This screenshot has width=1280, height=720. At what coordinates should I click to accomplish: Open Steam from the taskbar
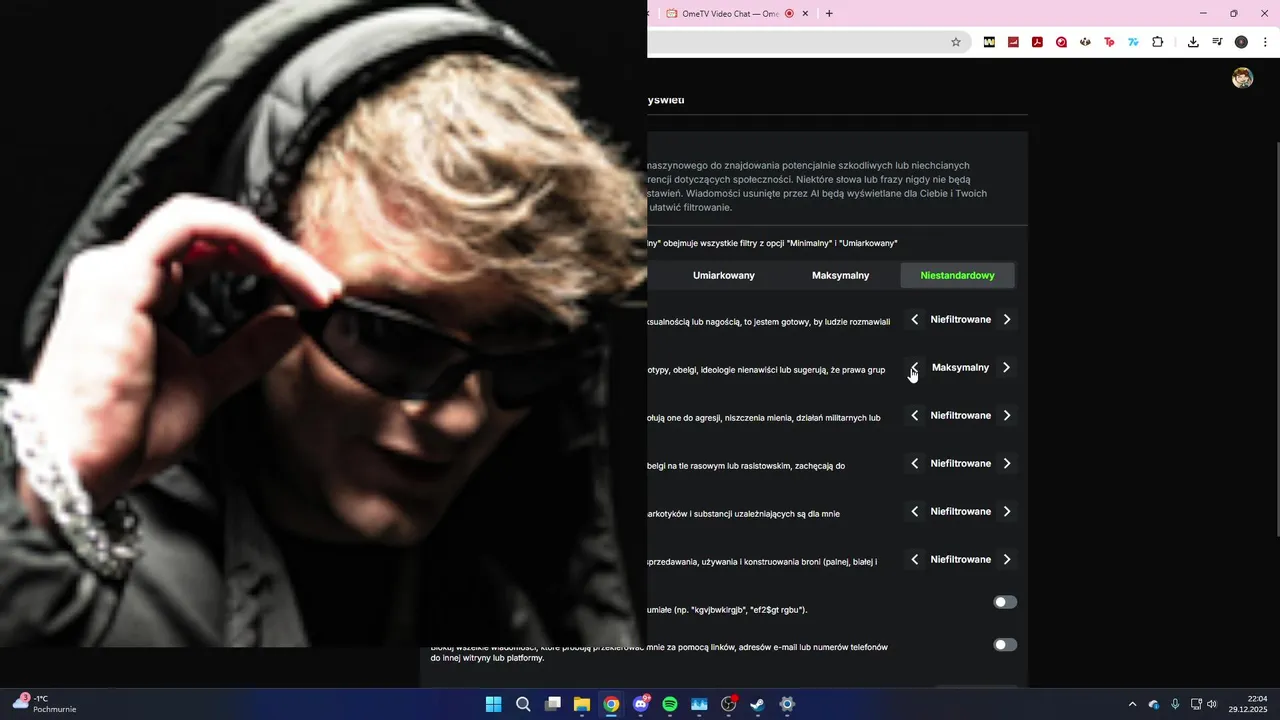pos(758,704)
